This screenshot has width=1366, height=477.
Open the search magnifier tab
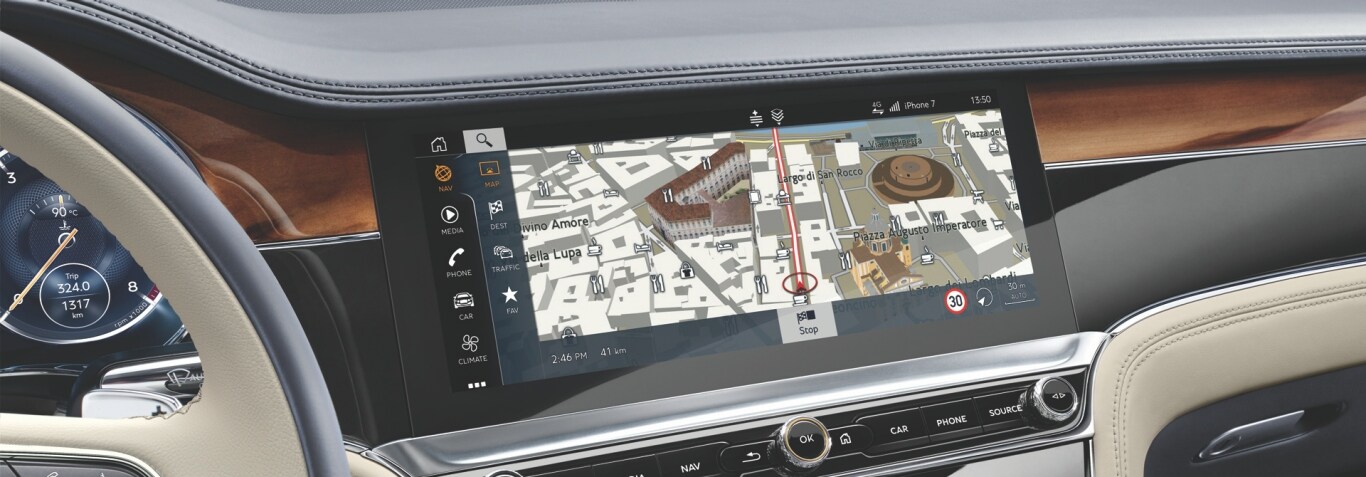coord(484,141)
